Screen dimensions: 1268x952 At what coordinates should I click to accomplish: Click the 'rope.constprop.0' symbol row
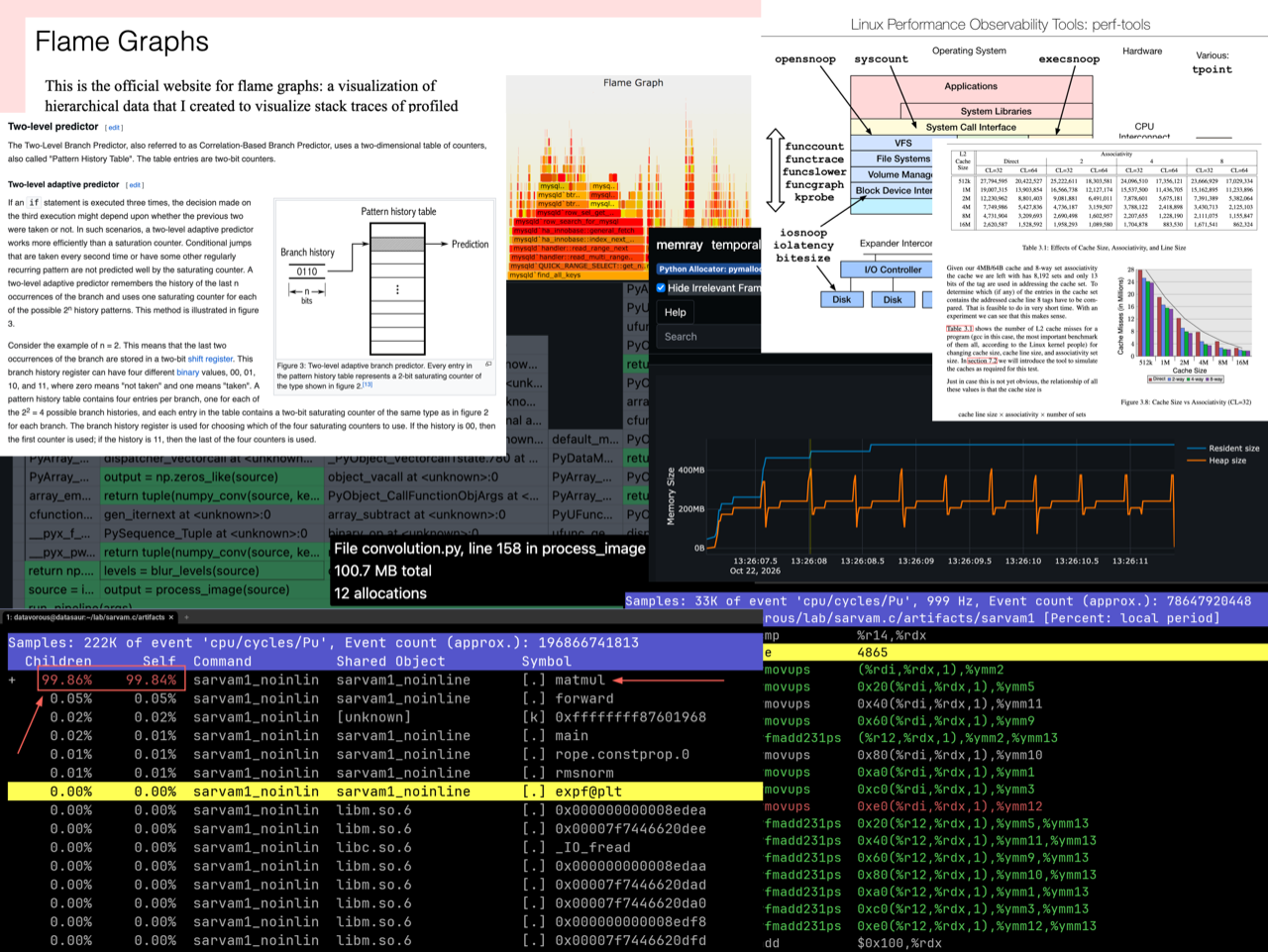[385, 754]
